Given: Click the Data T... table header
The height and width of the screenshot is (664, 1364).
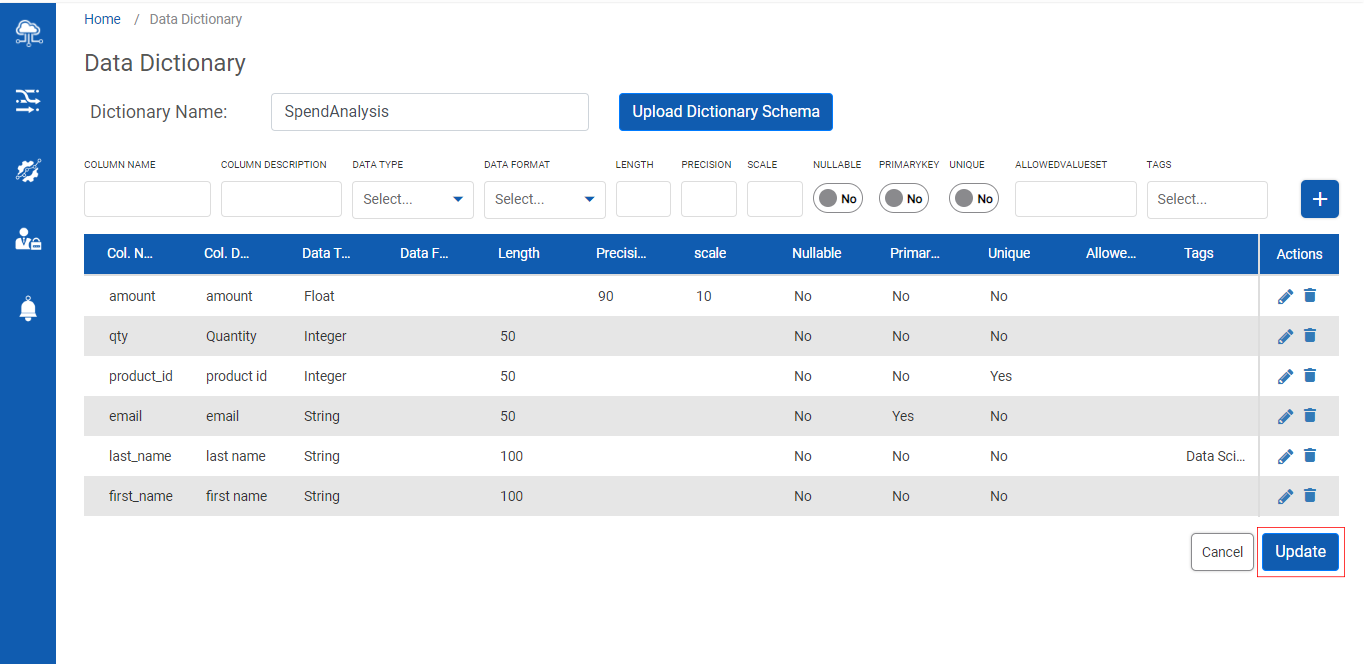Looking at the screenshot, I should 327,253.
